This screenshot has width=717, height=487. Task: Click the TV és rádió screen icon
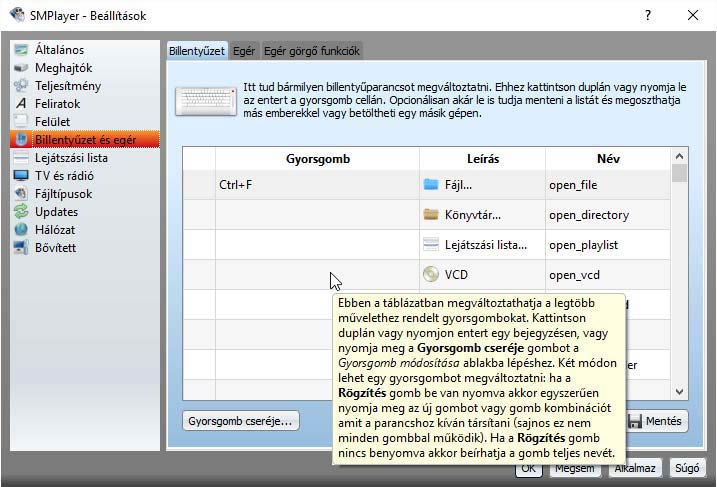(x=21, y=176)
